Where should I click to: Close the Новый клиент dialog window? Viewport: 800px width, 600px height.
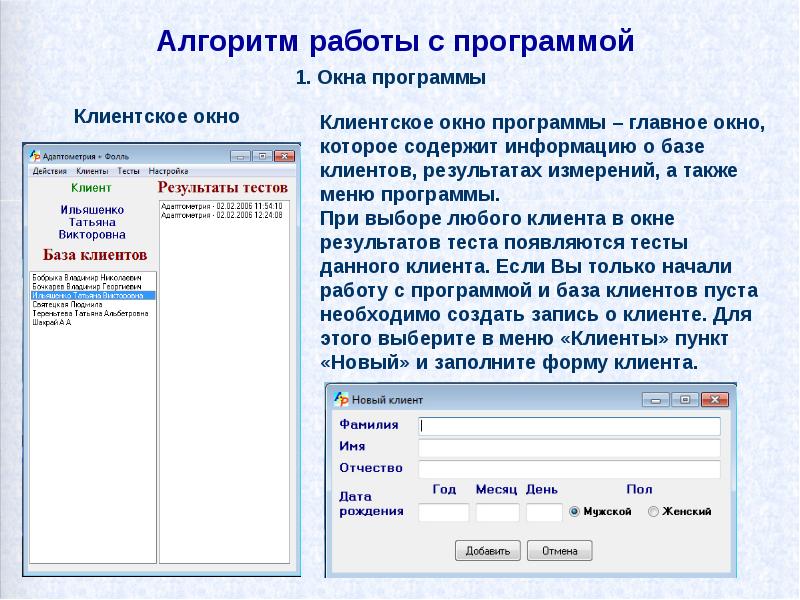point(714,399)
